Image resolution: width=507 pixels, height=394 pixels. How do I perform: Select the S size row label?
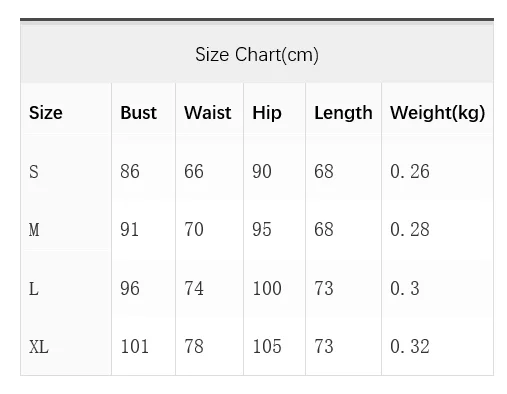click(x=34, y=172)
